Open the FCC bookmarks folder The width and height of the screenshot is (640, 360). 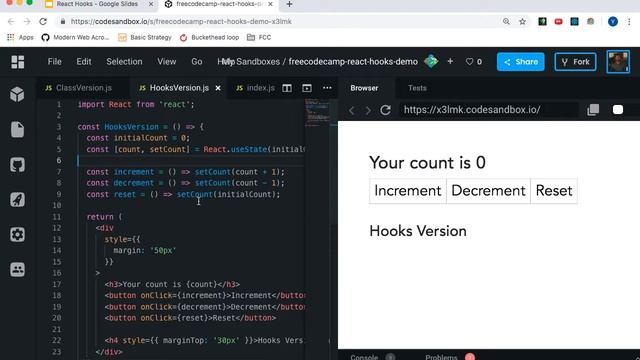click(x=259, y=38)
